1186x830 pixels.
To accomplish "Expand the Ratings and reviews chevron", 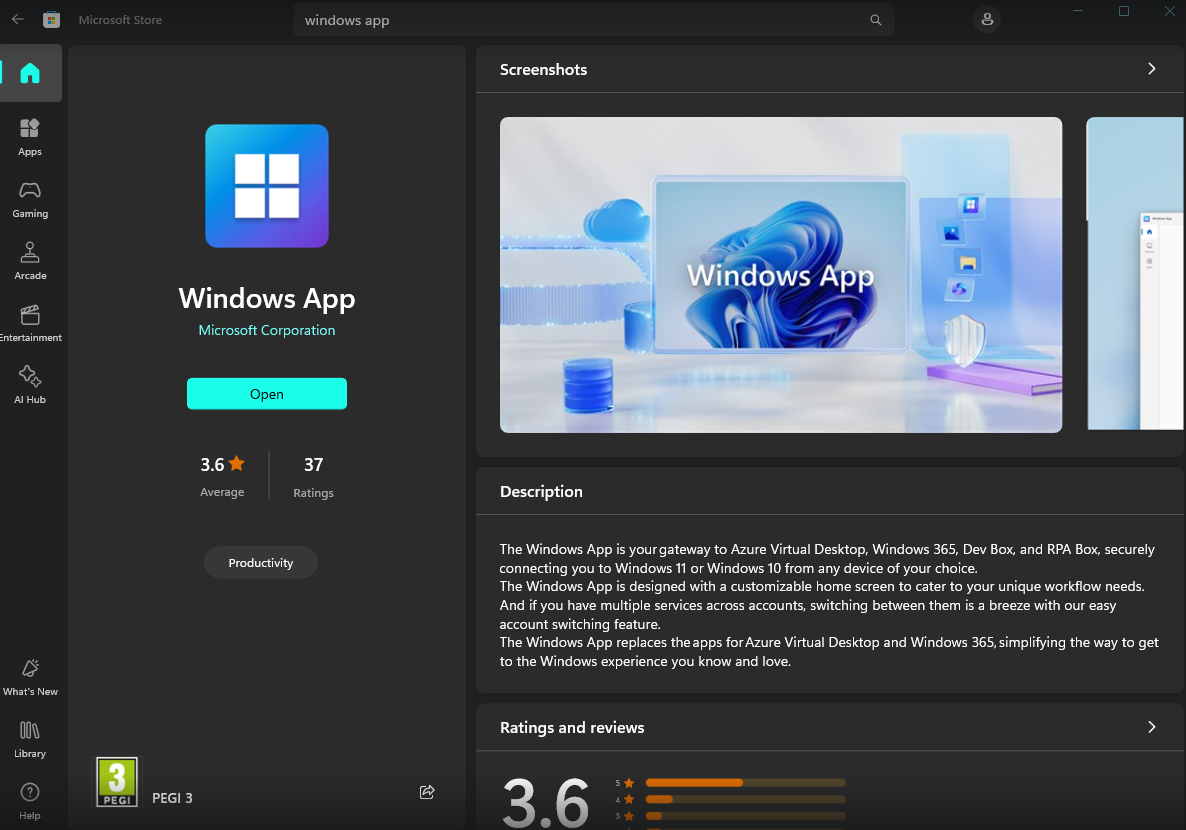I will 1152,727.
